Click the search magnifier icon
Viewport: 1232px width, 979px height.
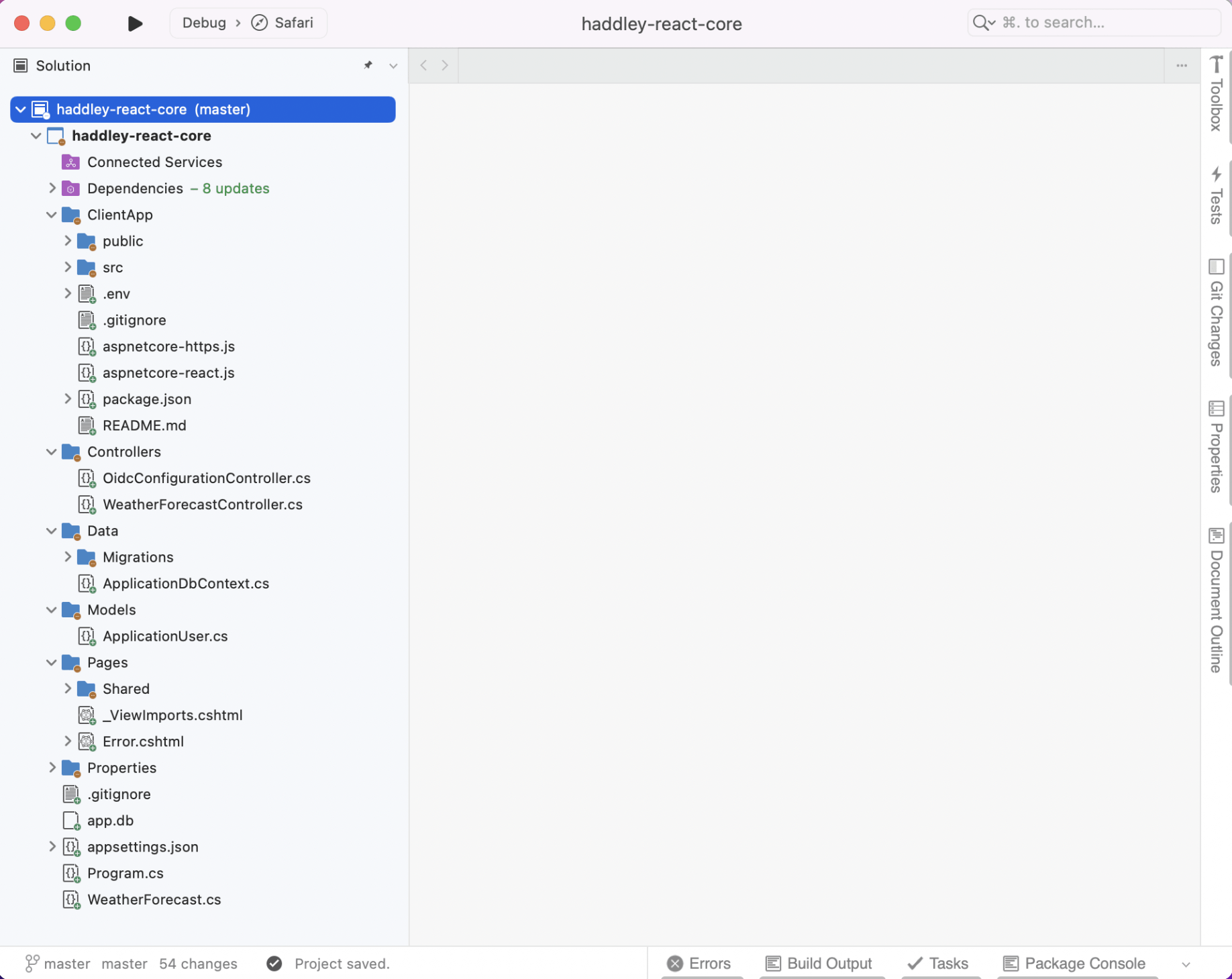983,23
